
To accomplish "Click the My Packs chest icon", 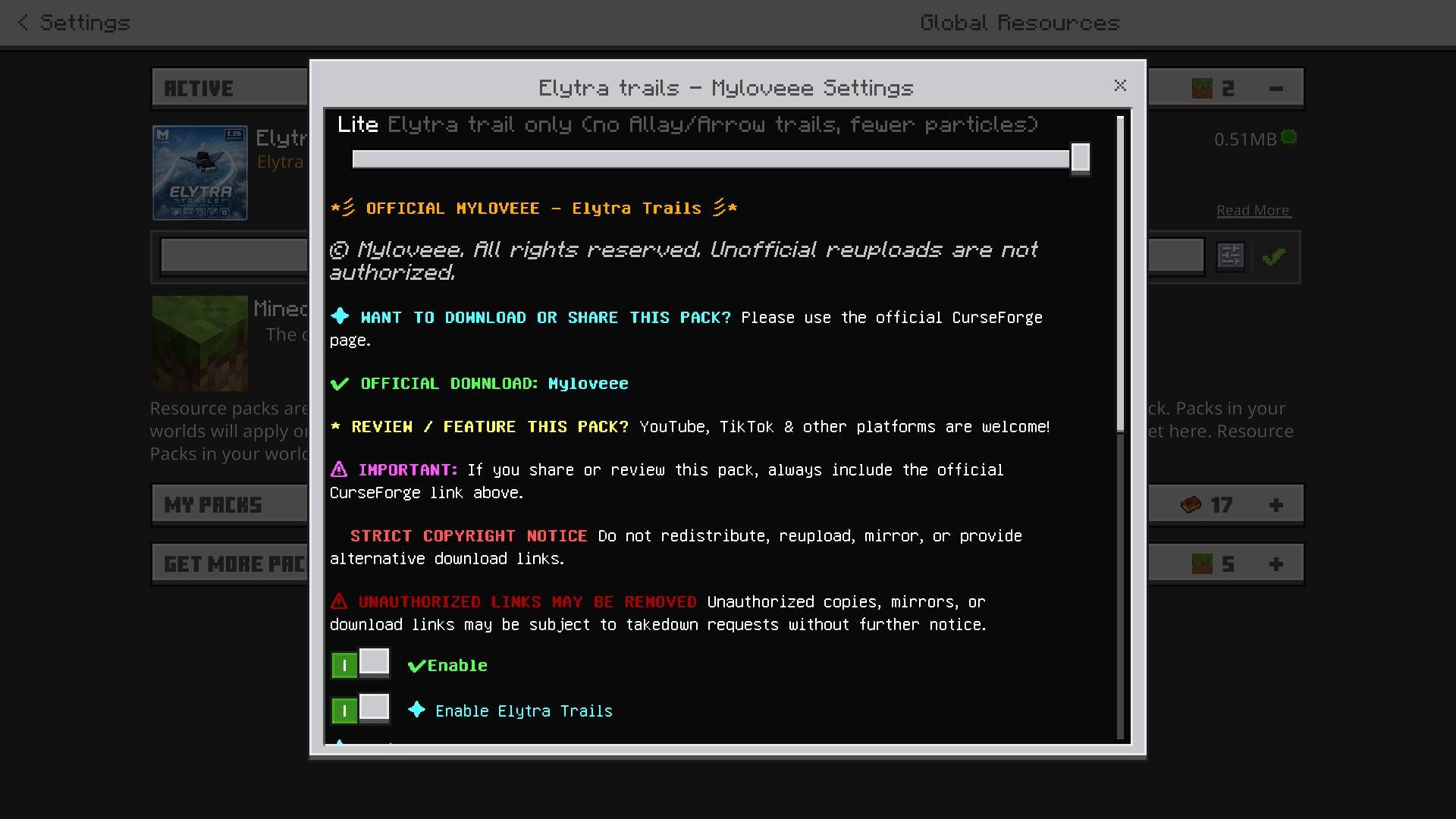I will [1191, 504].
